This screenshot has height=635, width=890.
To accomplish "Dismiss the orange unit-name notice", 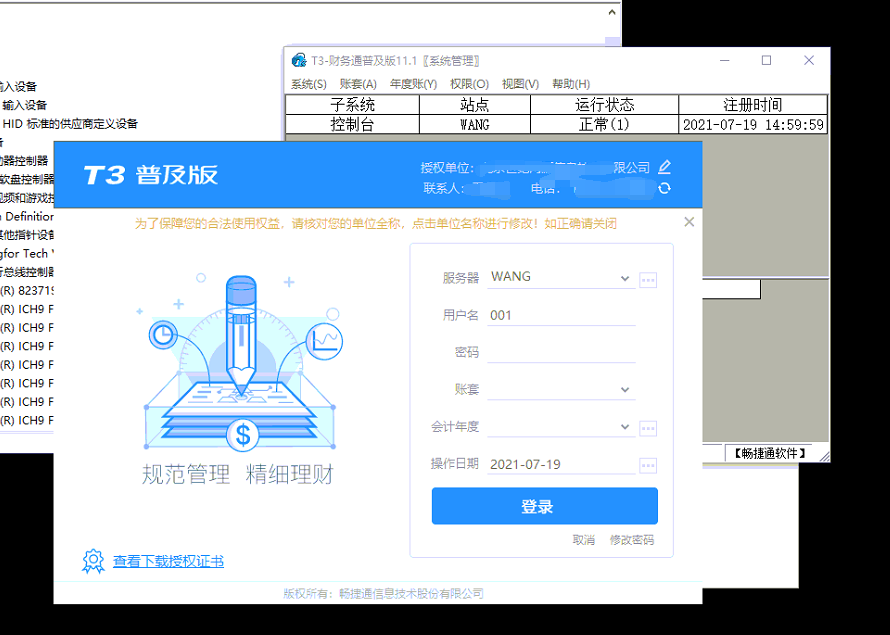I will [689, 222].
